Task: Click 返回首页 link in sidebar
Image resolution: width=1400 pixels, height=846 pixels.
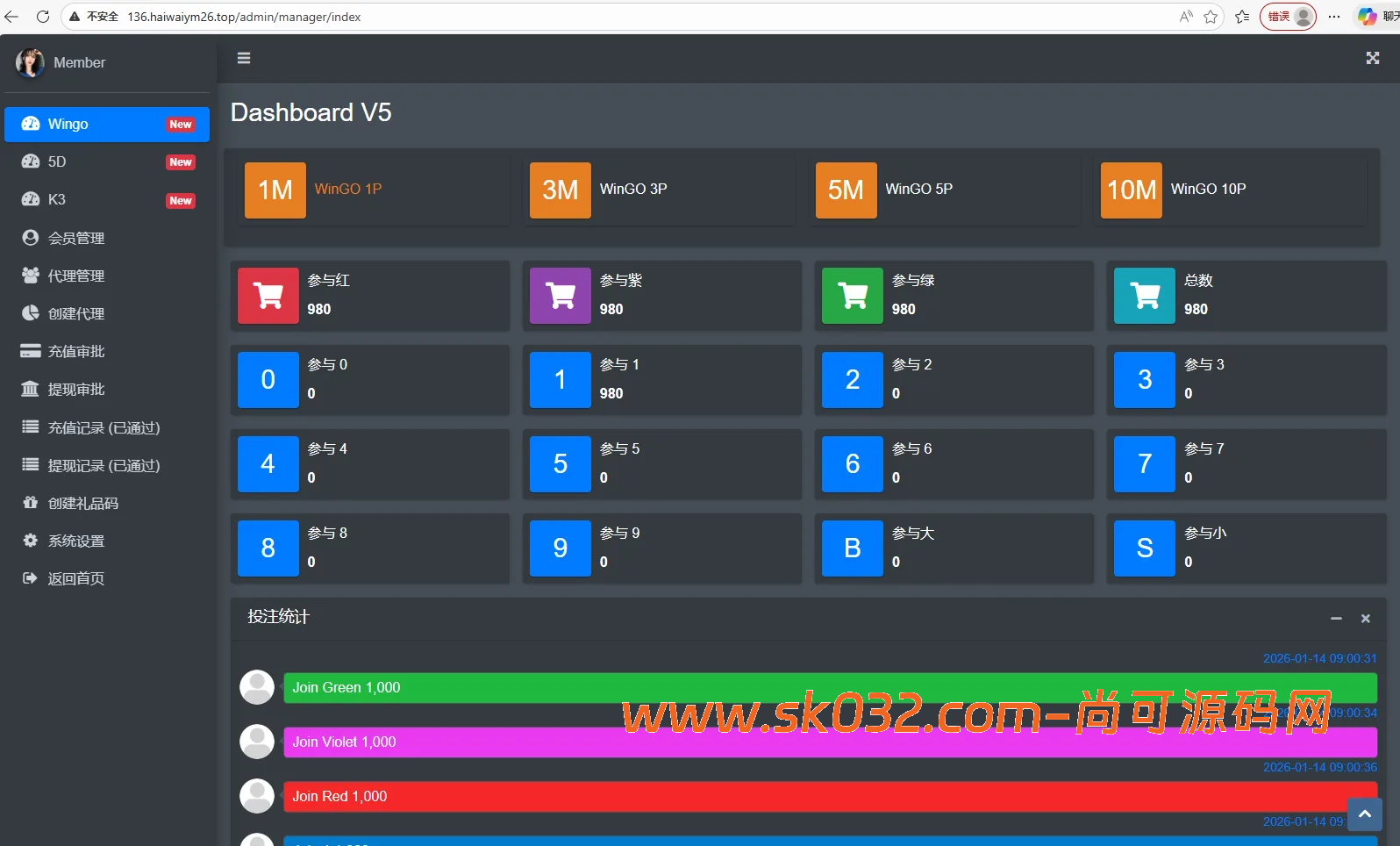Action: pyautogui.click(x=76, y=578)
